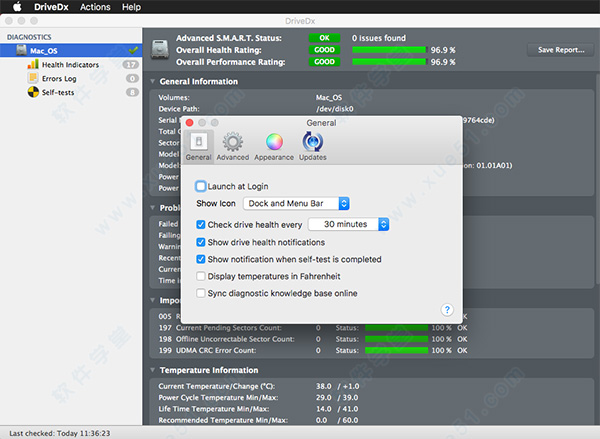Click the Last checked status bar text
Viewport: 600px width, 439px height.
coord(60,433)
